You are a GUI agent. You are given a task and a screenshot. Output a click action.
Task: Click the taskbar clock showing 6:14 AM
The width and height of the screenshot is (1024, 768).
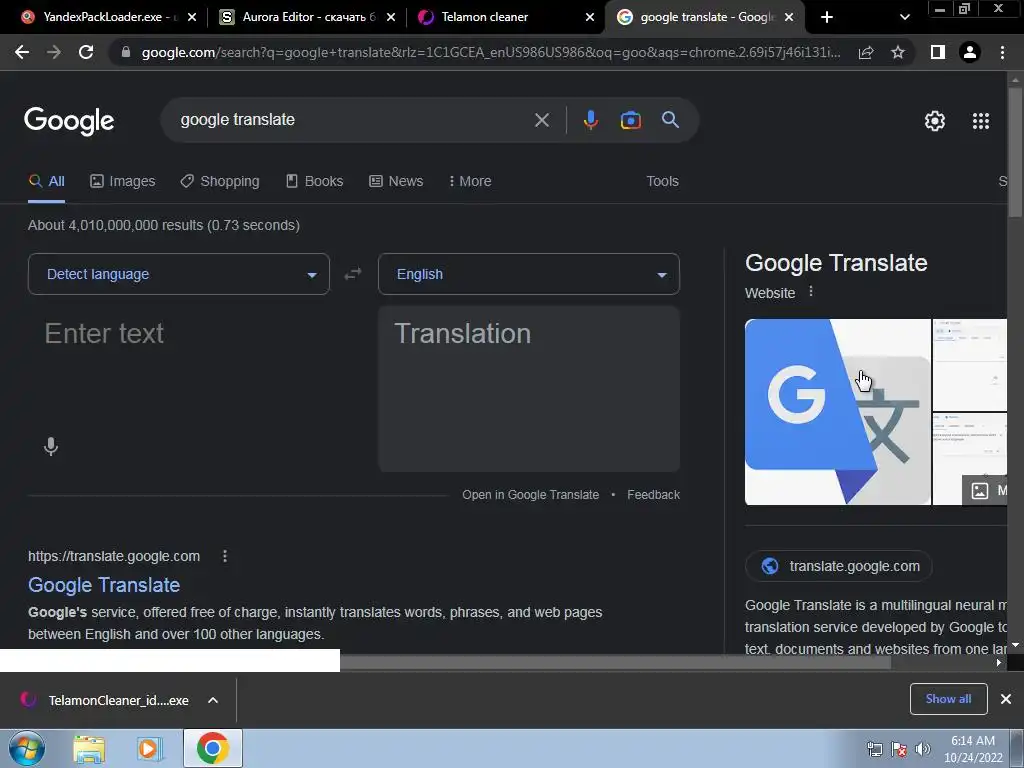(x=973, y=749)
